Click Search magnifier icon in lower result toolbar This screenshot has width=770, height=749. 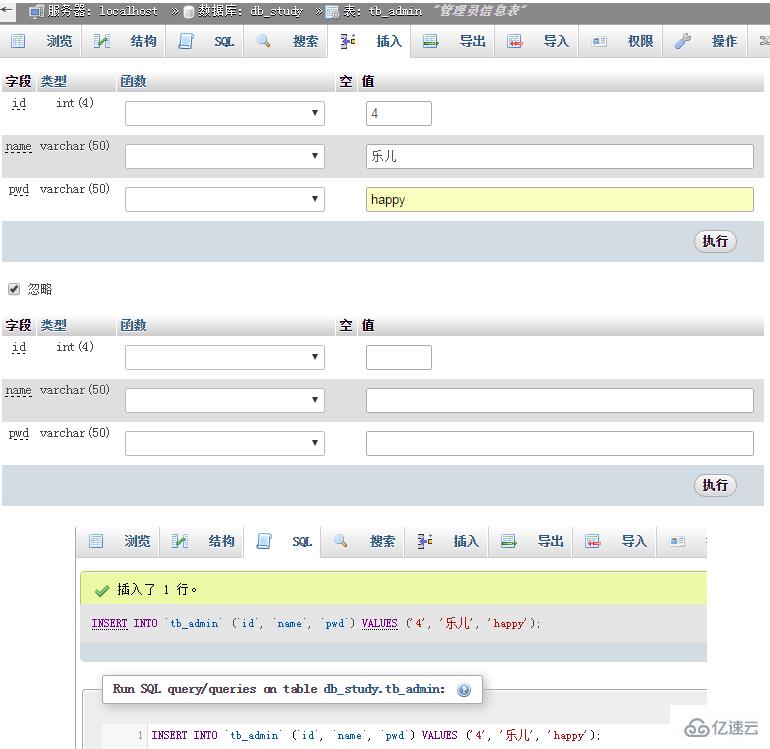pos(340,541)
